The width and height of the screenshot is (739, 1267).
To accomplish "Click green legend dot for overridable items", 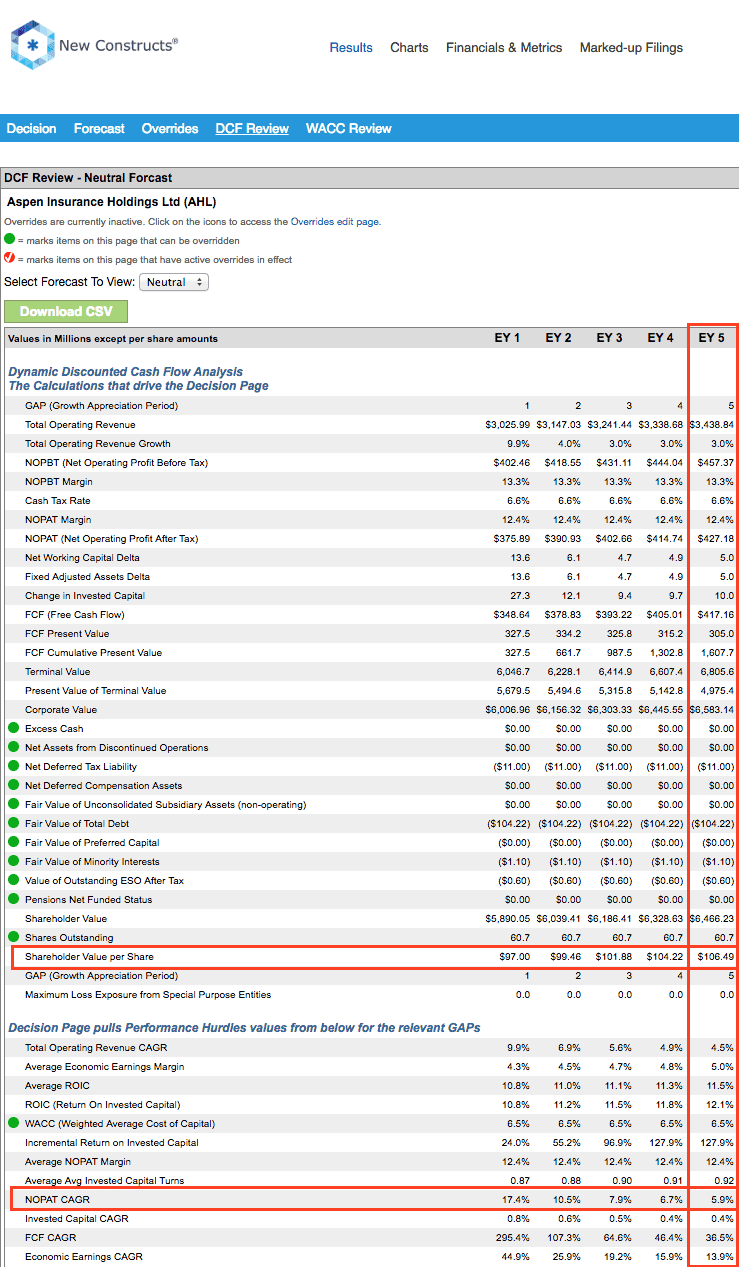I will [x=10, y=240].
